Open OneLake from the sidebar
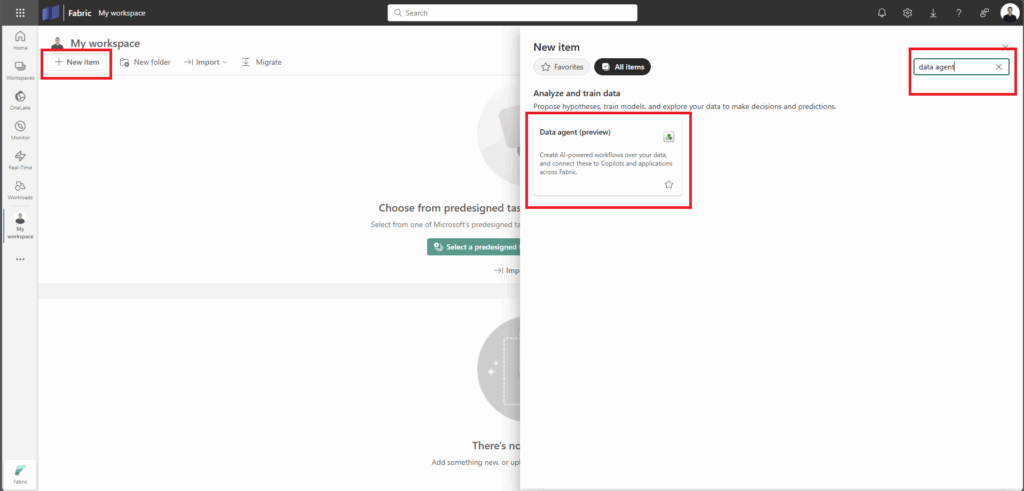The image size is (1024, 491). 20,100
